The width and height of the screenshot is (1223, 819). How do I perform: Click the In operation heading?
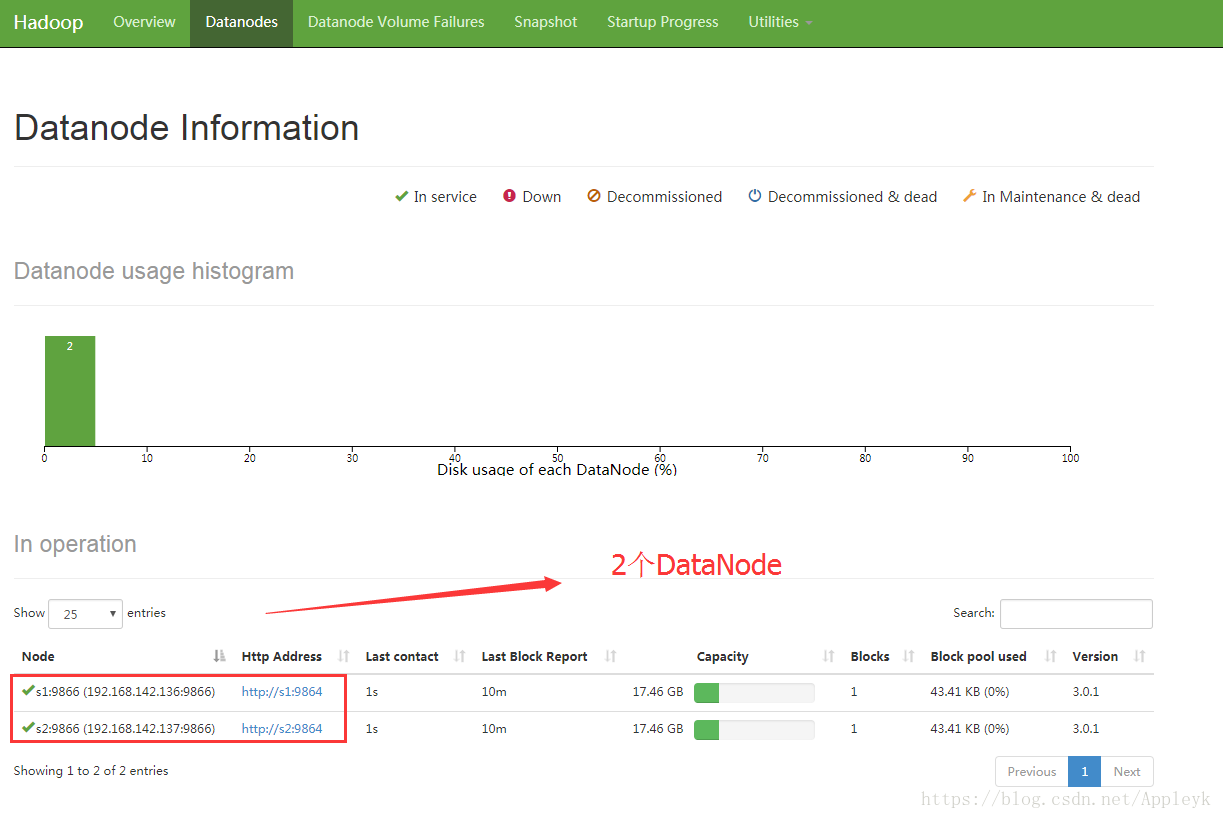(75, 544)
